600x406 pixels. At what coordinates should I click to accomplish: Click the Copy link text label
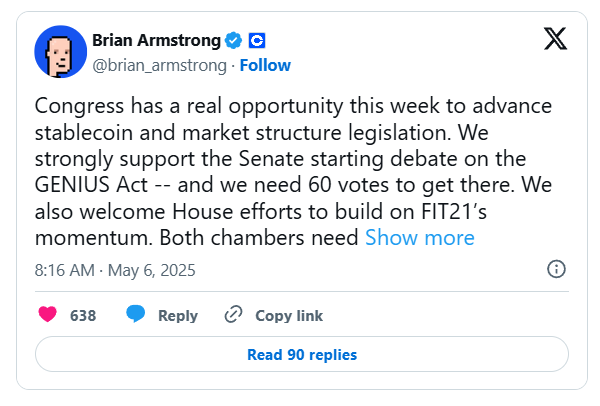[x=289, y=315]
